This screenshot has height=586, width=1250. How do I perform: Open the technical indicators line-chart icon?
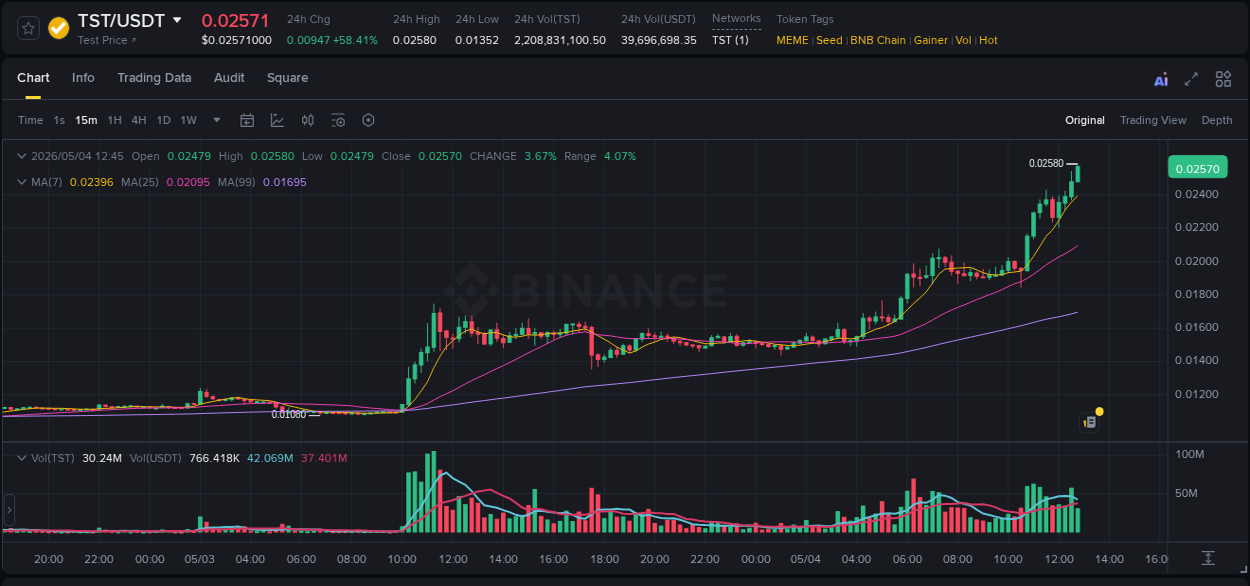pyautogui.click(x=277, y=120)
